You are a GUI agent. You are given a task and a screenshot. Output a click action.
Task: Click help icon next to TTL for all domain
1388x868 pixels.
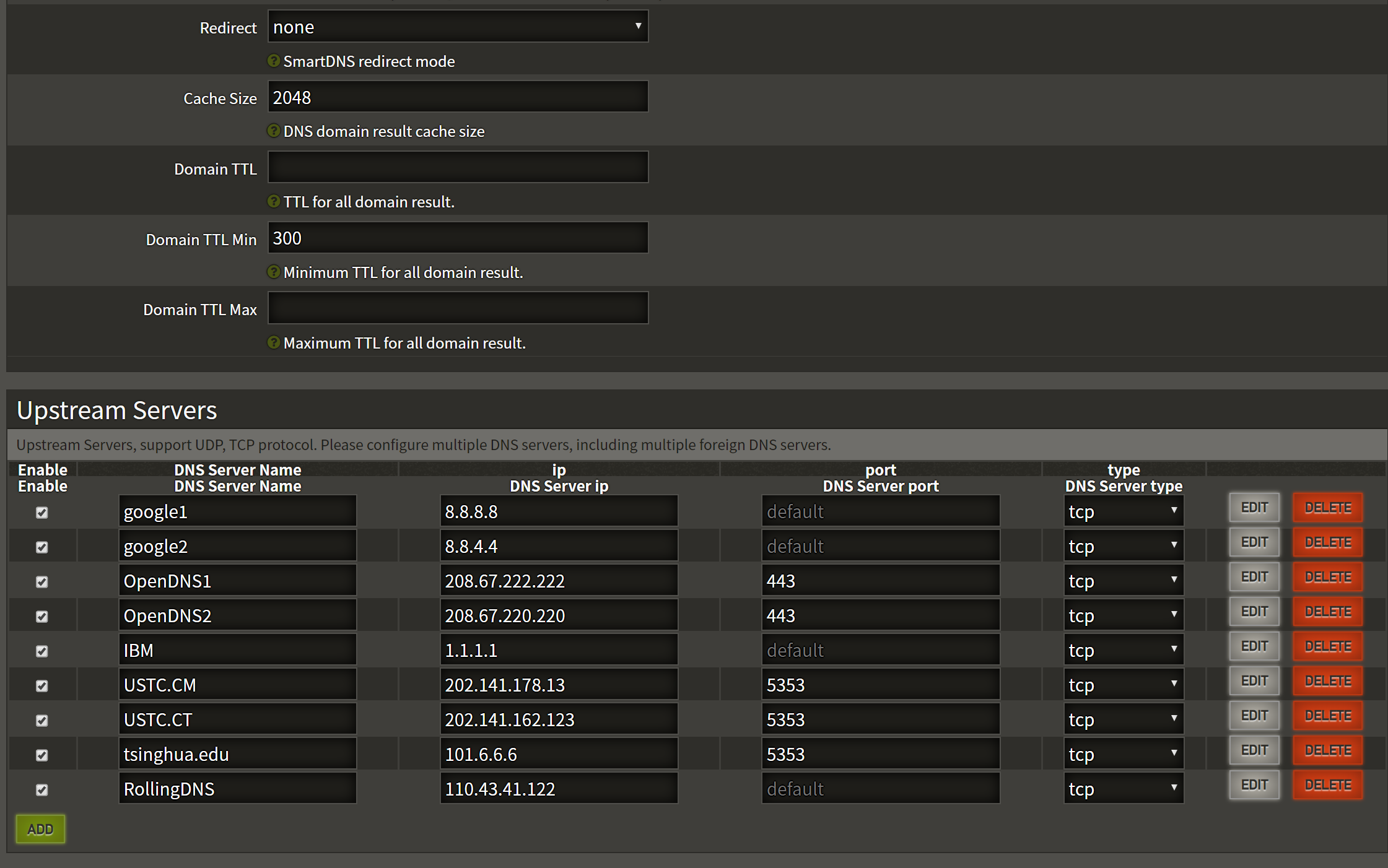[273, 201]
